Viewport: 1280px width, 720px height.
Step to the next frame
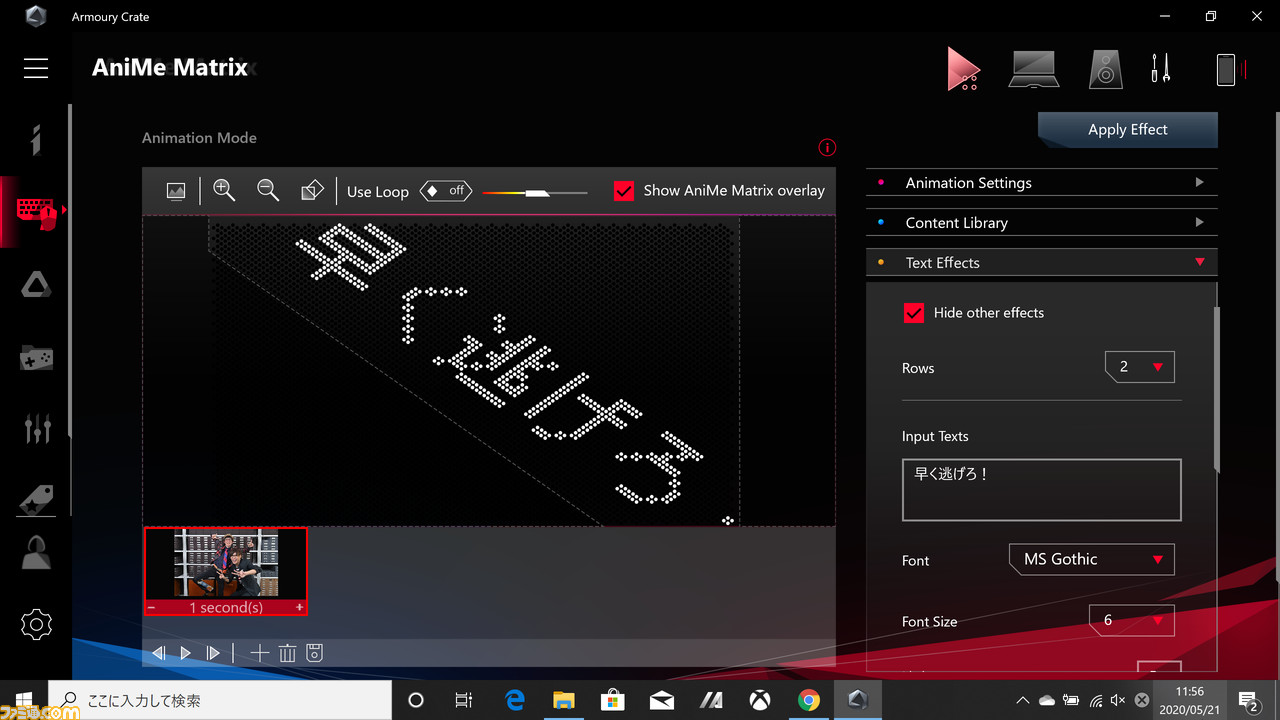(x=212, y=653)
